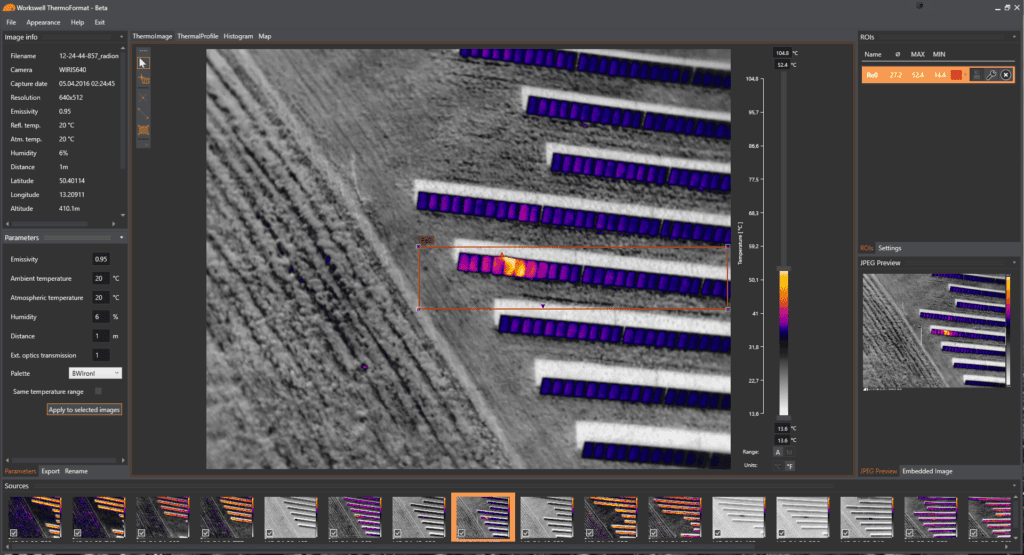1024x555 pixels.
Task: Switch to the Histogram tab
Action: click(x=238, y=37)
